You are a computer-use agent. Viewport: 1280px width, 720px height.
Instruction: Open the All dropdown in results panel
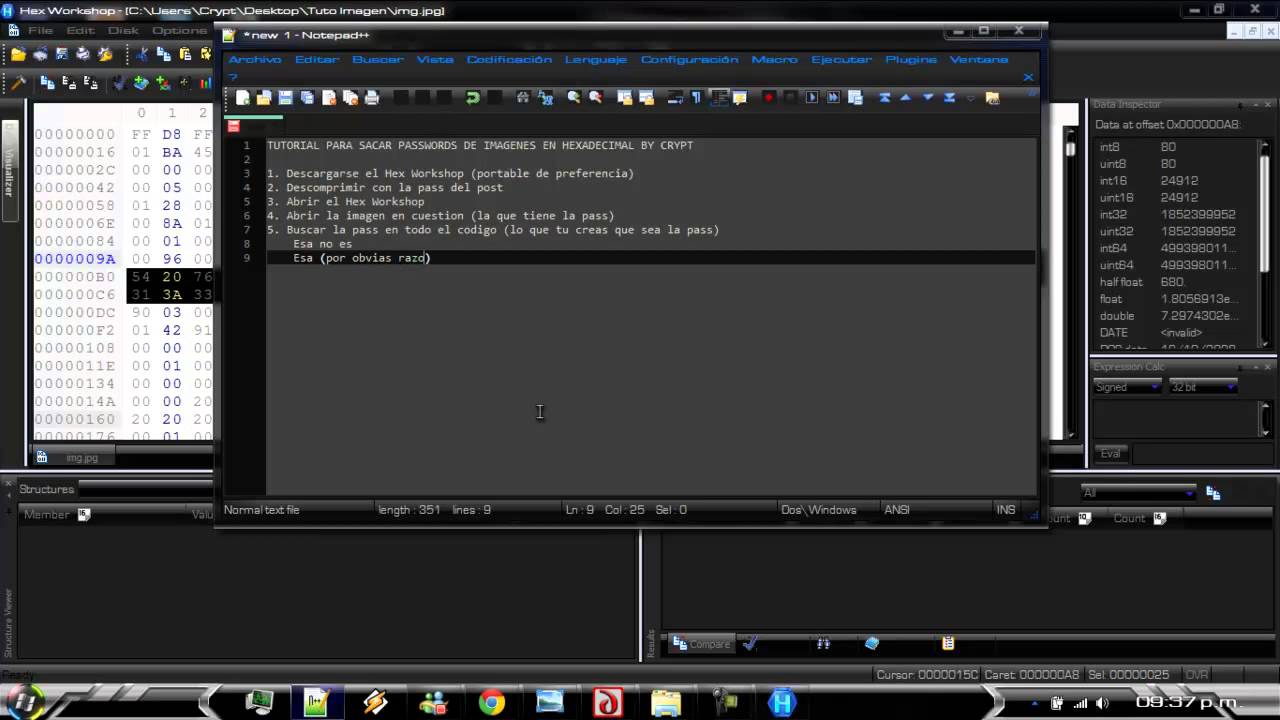coord(1138,492)
